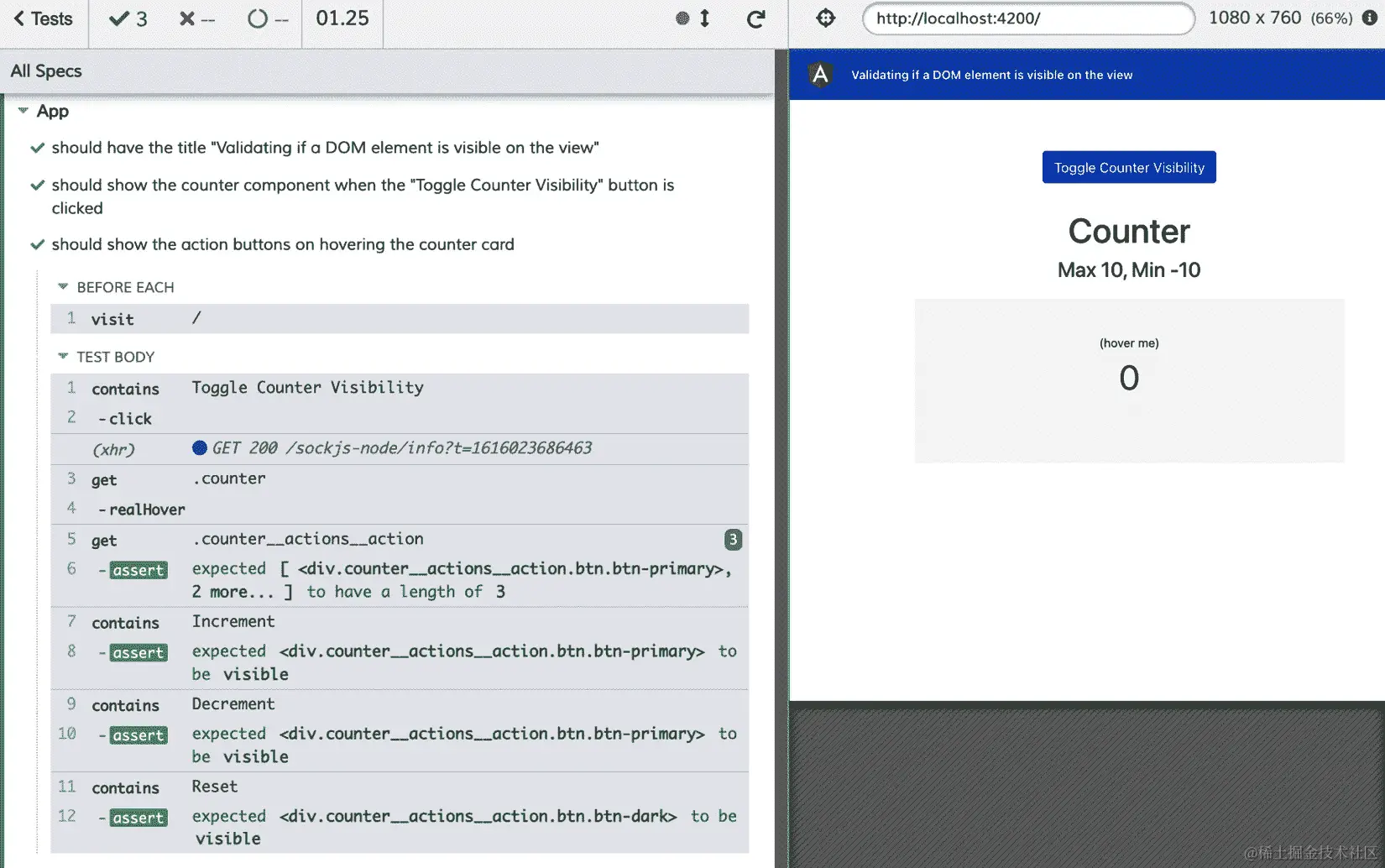Select the btn-dark visible assertion
This screenshot has width=1385, height=868.
pyautogui.click(x=400, y=827)
